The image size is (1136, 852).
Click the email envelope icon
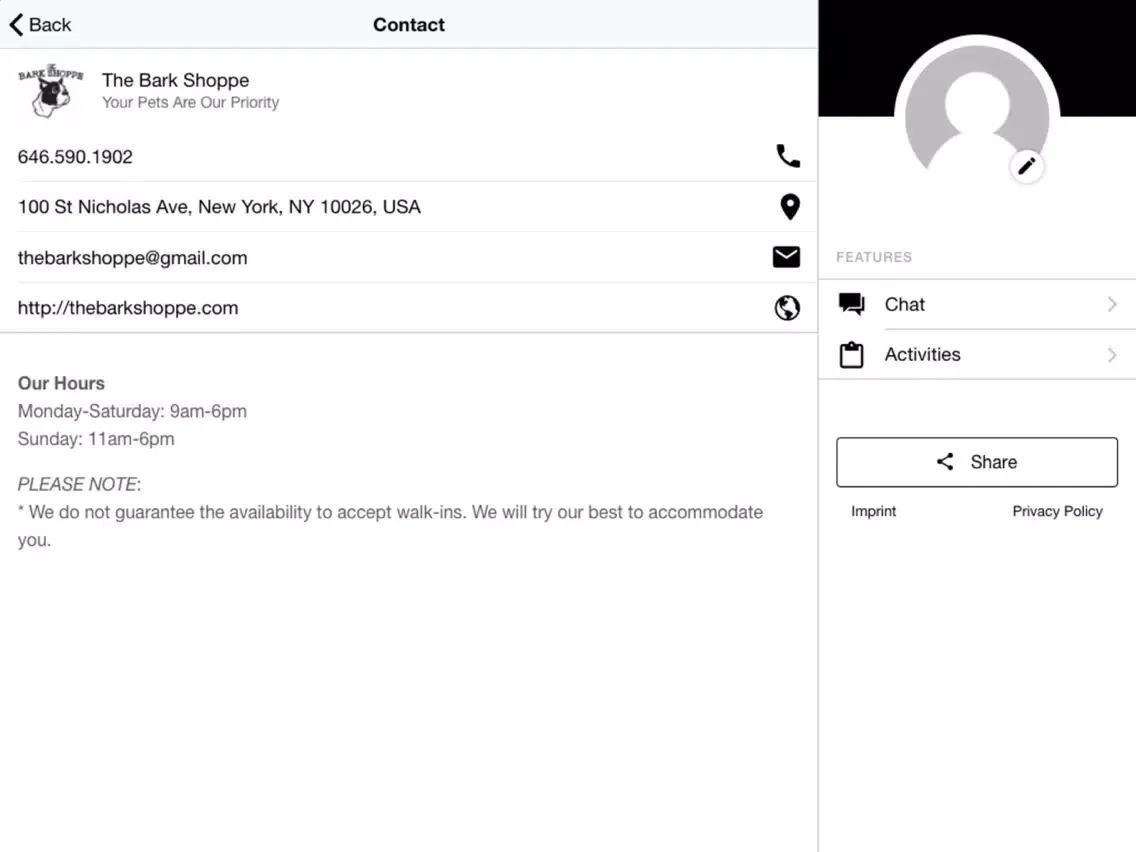(x=786, y=258)
